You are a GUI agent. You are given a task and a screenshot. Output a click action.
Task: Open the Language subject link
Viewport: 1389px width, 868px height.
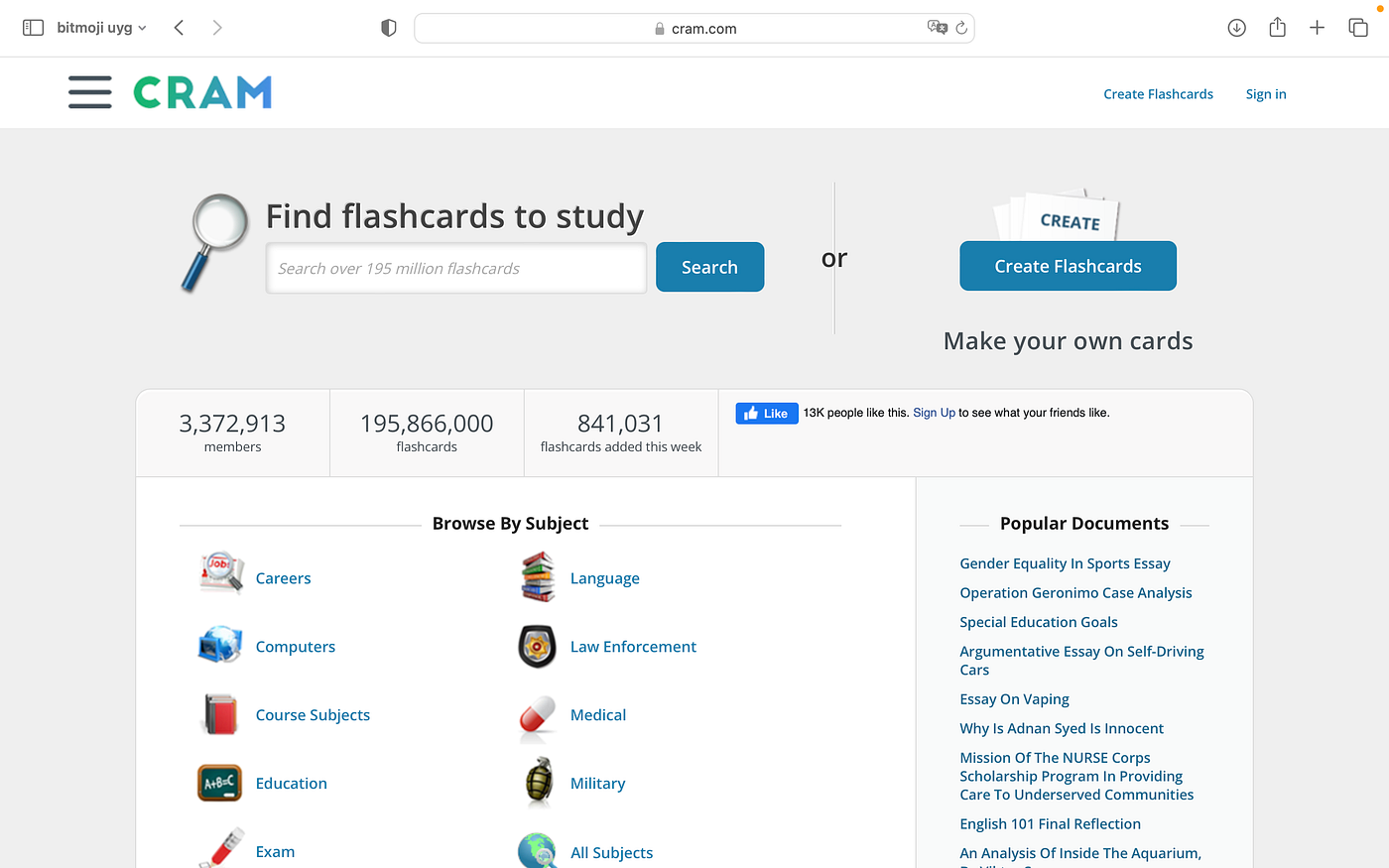click(x=604, y=578)
